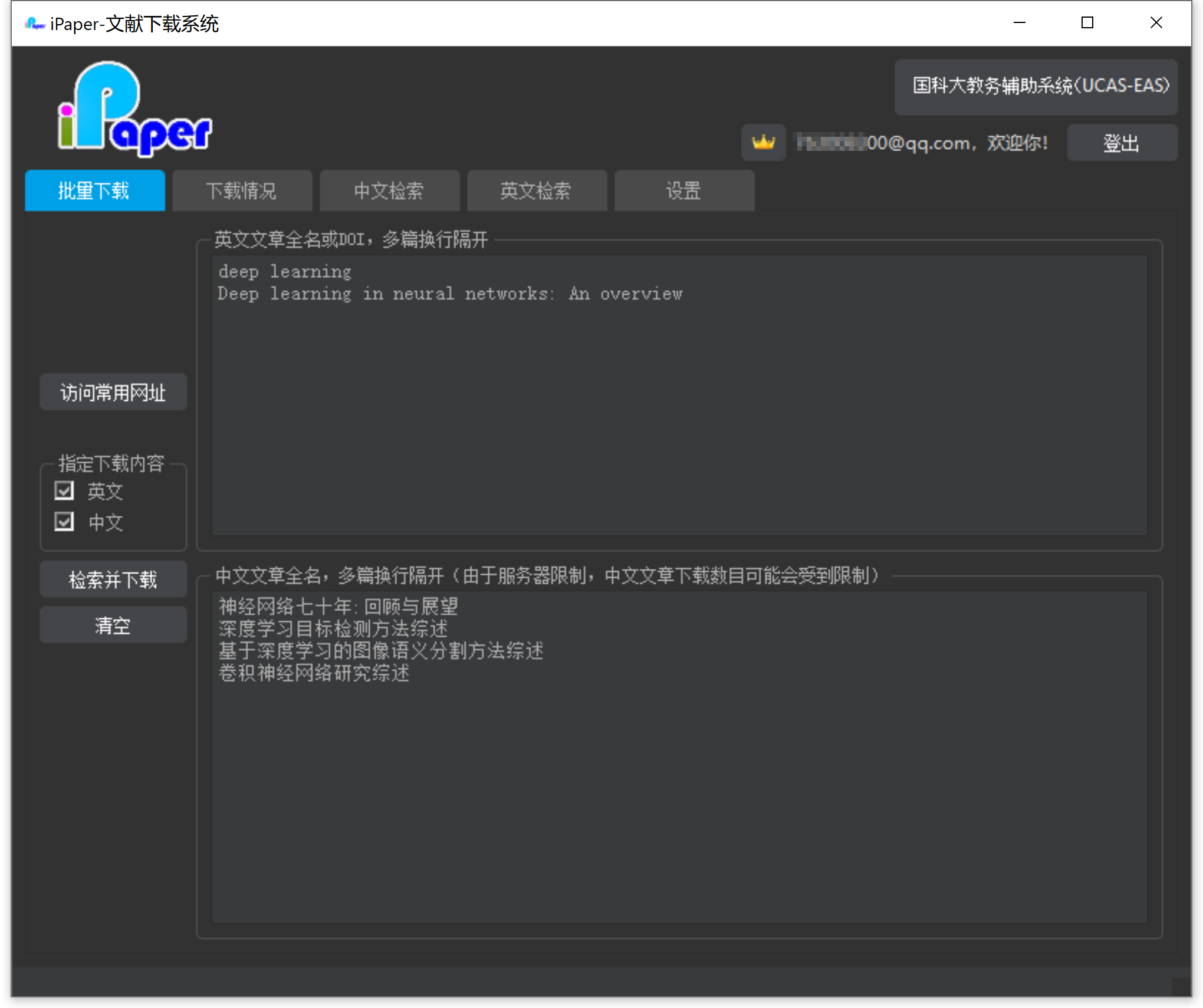Switch to the 下载情况 tab
The height and width of the screenshot is (1008, 1203).
(242, 191)
